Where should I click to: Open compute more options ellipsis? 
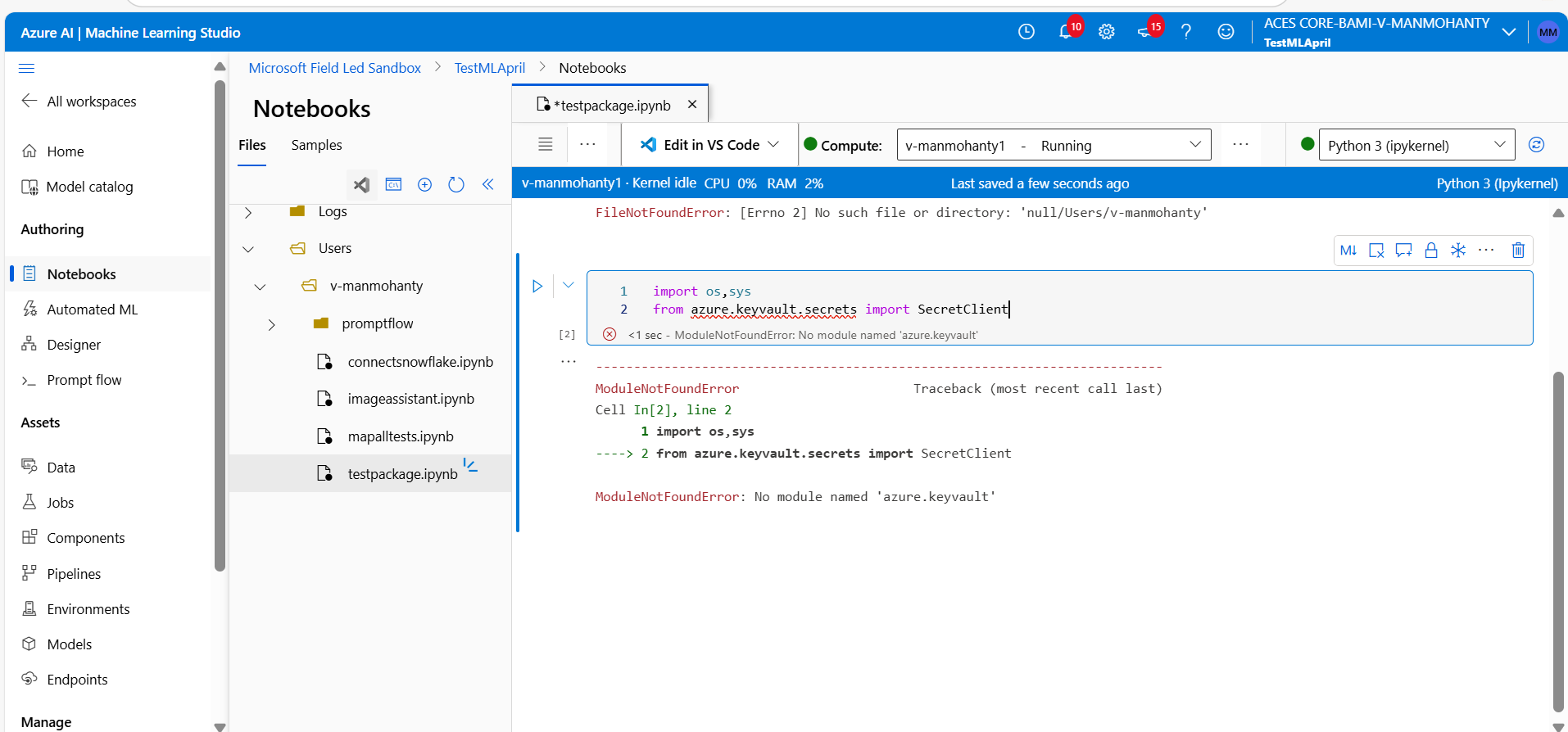tap(1240, 145)
